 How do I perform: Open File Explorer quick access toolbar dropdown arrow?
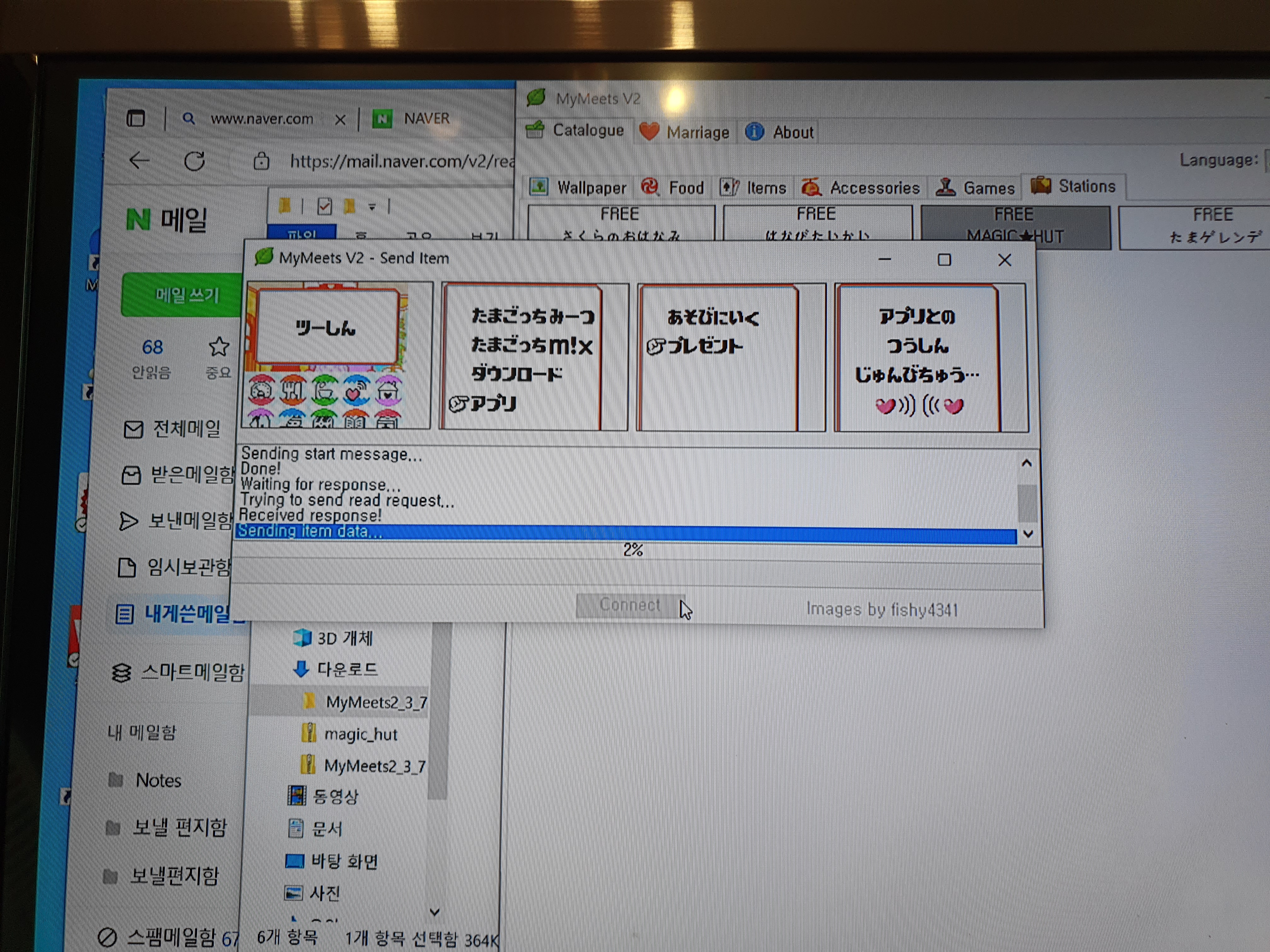point(372,207)
